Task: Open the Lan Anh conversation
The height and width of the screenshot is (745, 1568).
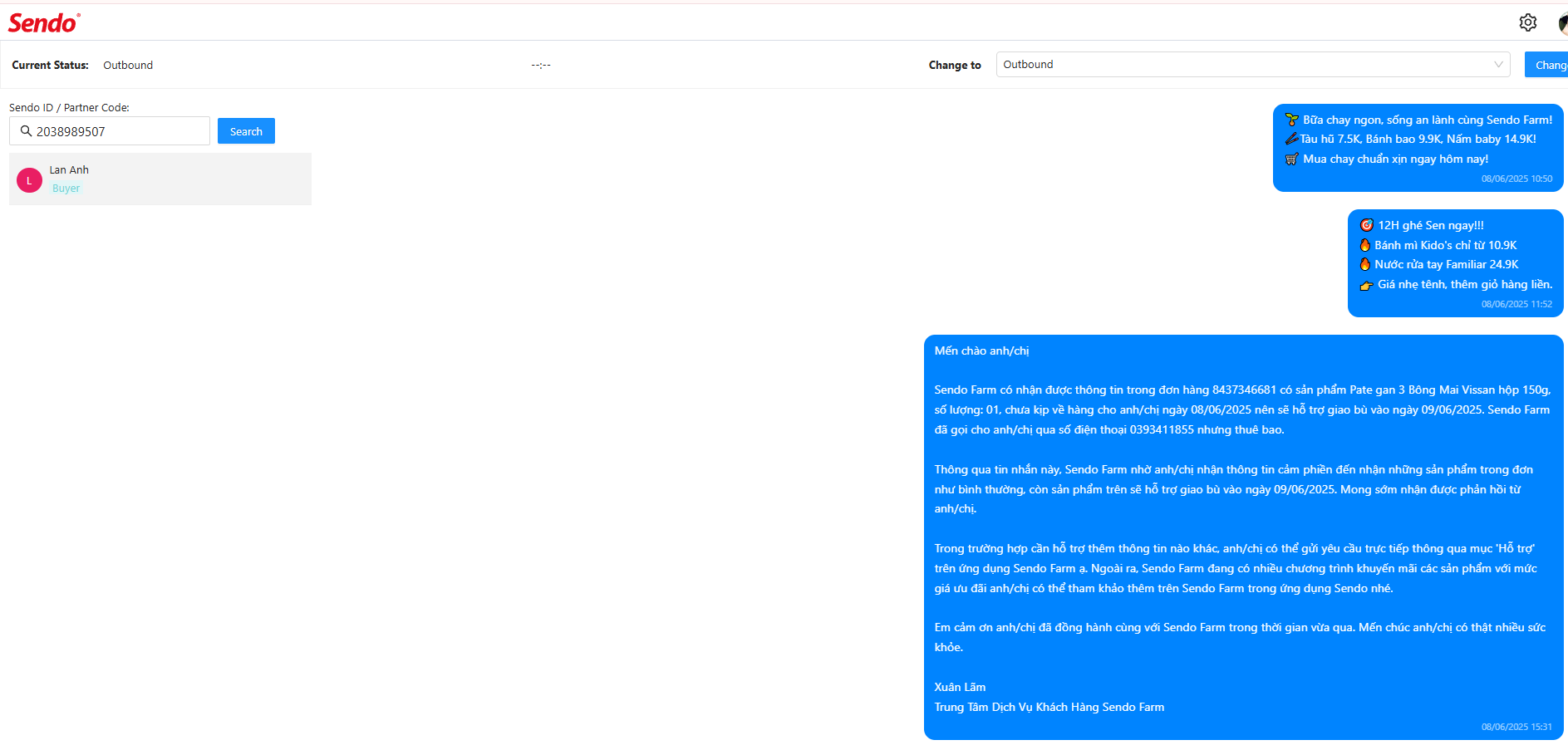Action: [x=160, y=179]
